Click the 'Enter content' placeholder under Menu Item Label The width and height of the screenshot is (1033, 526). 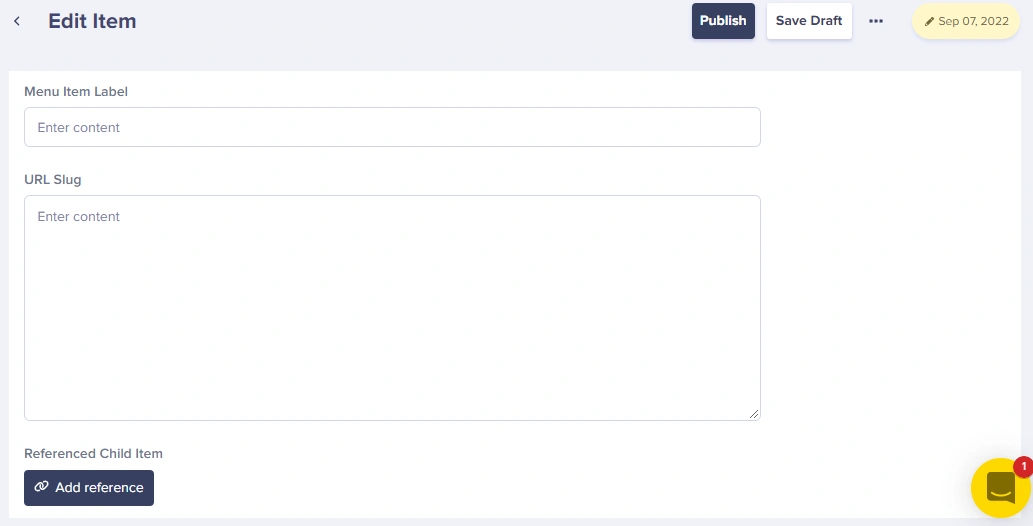pos(79,128)
